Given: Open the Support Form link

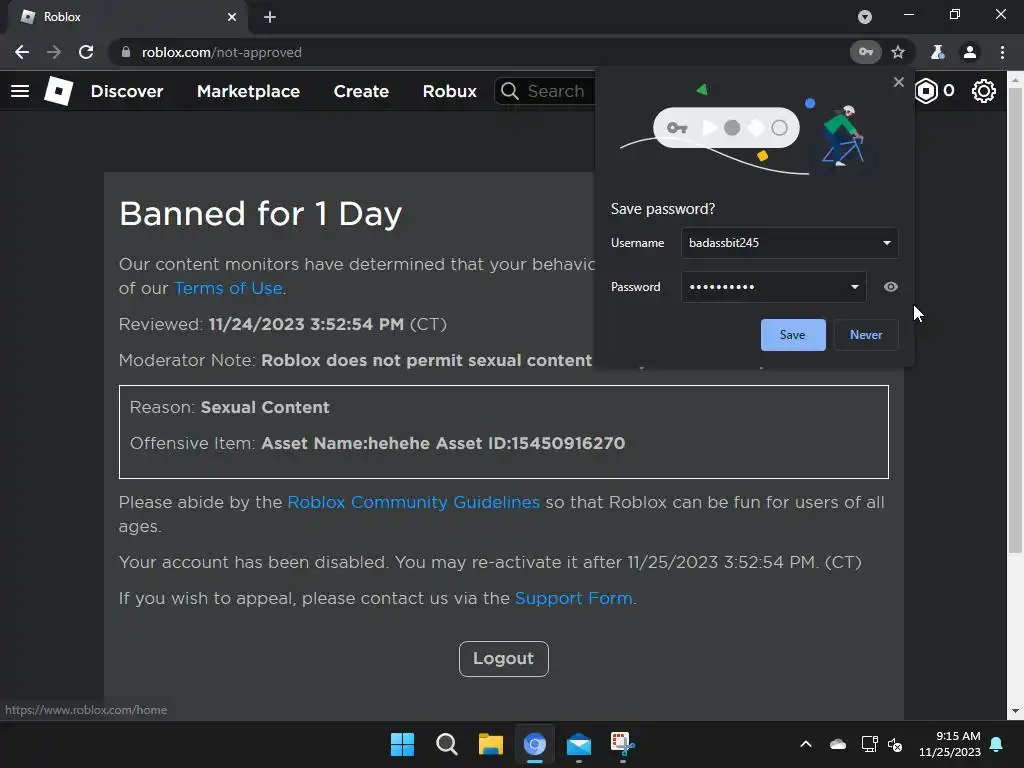Looking at the screenshot, I should (574, 598).
